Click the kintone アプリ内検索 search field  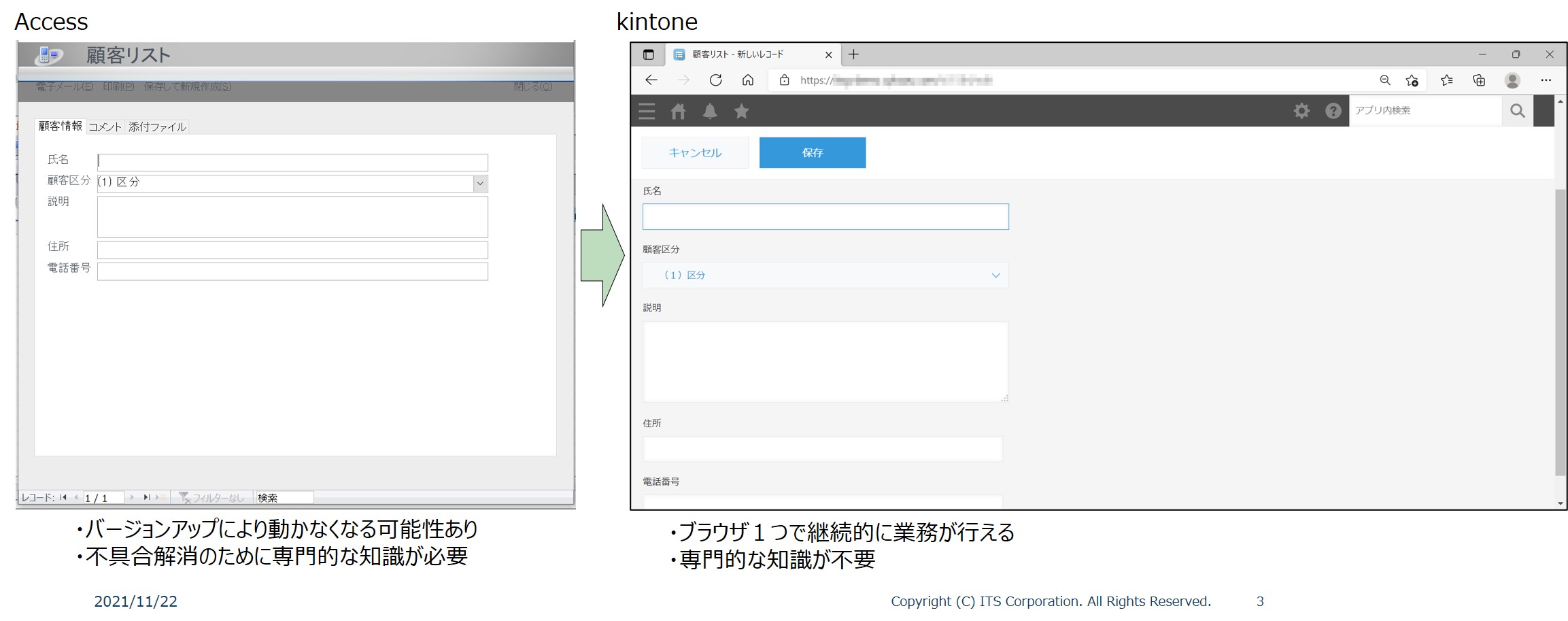(1425, 110)
